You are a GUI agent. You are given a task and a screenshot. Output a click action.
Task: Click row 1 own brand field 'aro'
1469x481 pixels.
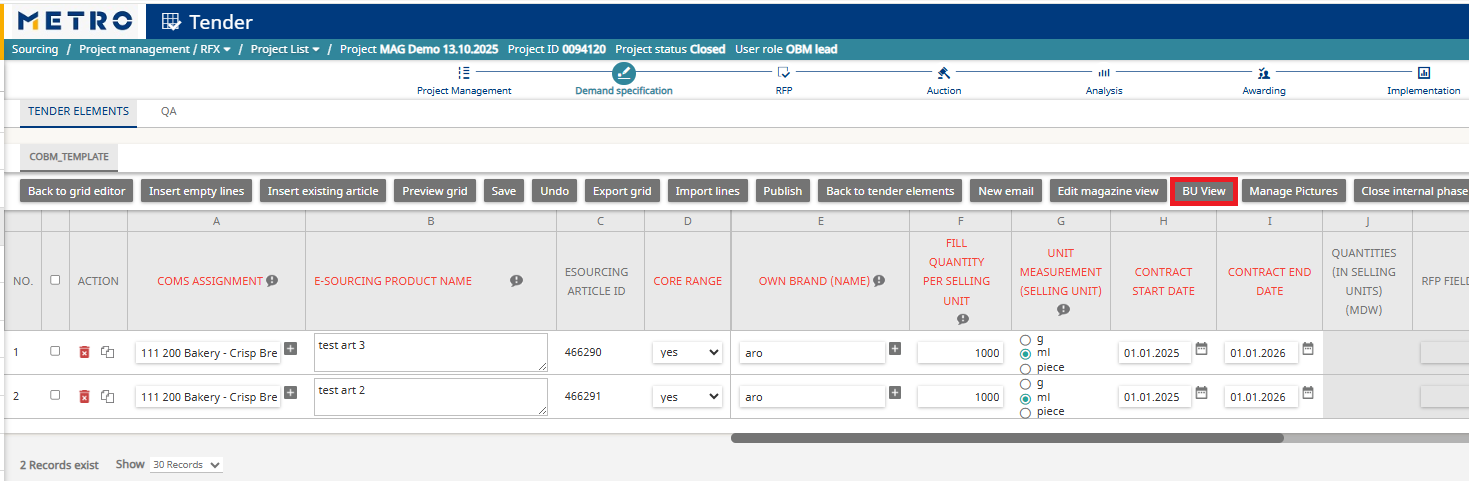pos(812,352)
